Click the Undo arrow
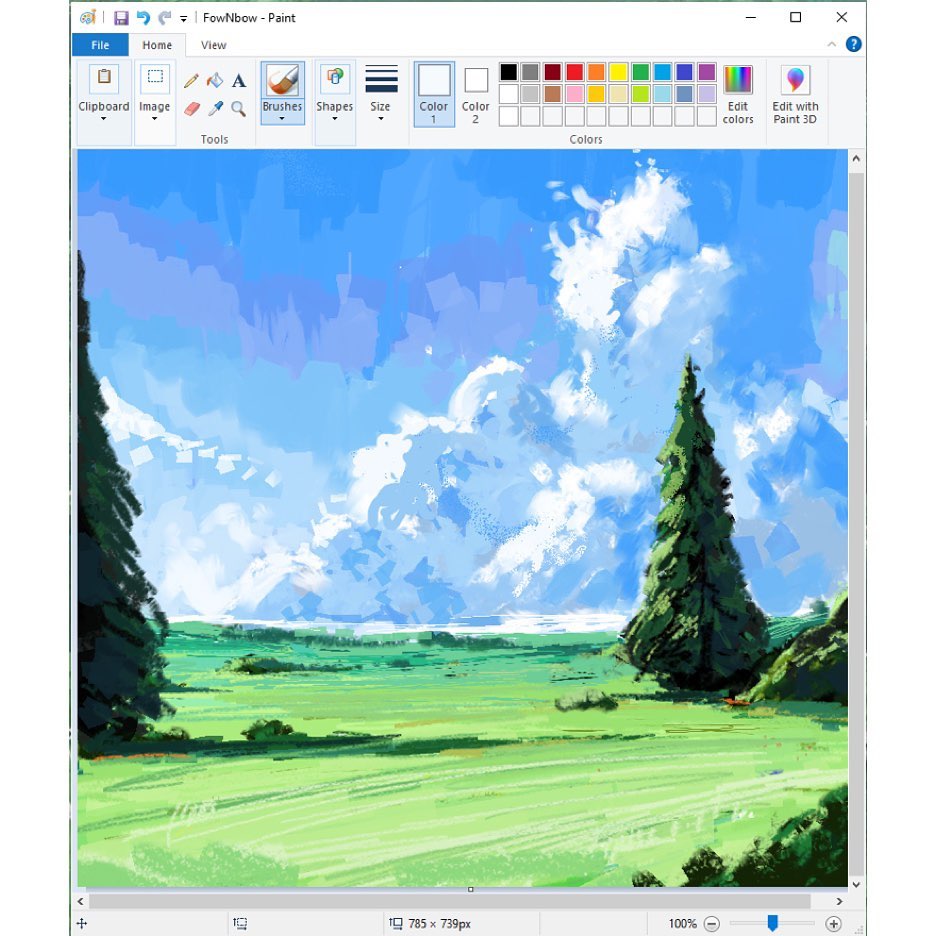Viewport: 936px width, 936px height. coord(143,18)
